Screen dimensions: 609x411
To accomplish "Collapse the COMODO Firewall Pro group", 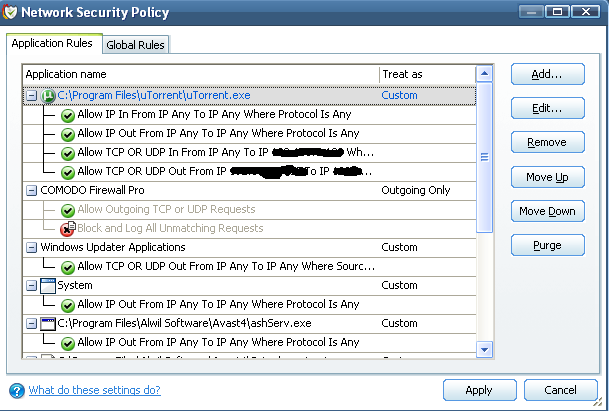I will click(x=31, y=190).
